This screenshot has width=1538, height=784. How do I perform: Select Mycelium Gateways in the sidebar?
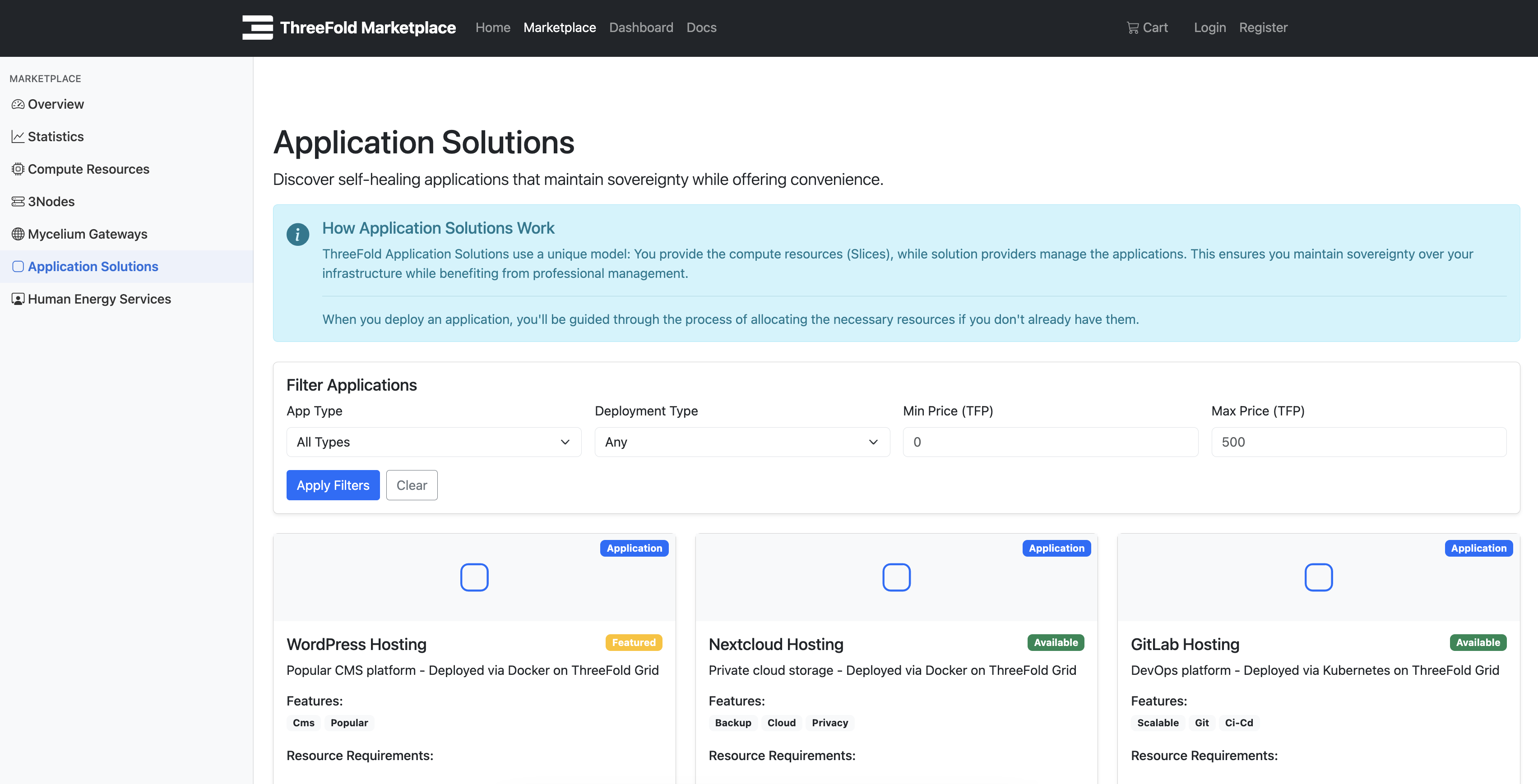click(126, 234)
